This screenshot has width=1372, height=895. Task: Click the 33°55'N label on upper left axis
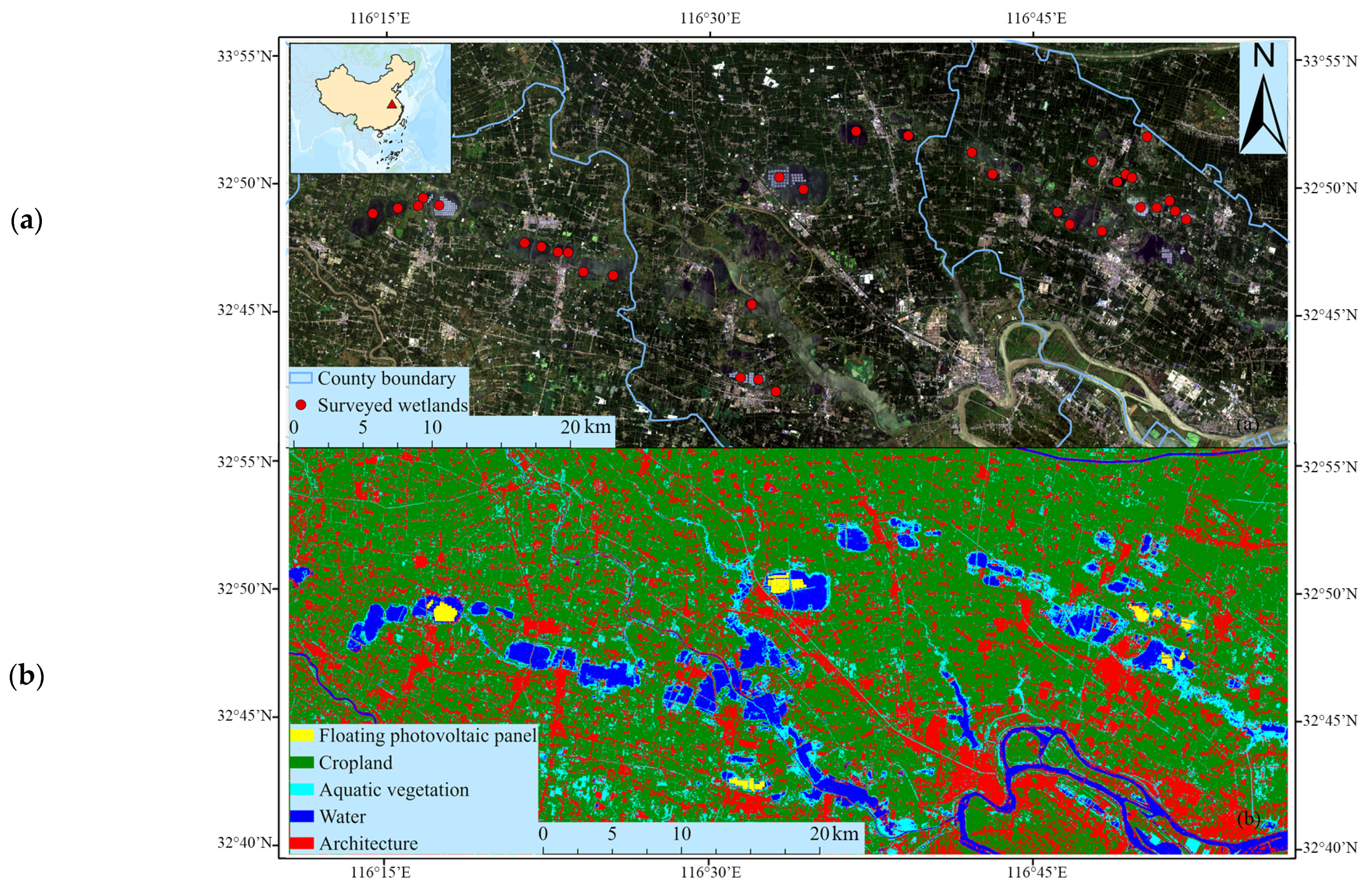(244, 56)
